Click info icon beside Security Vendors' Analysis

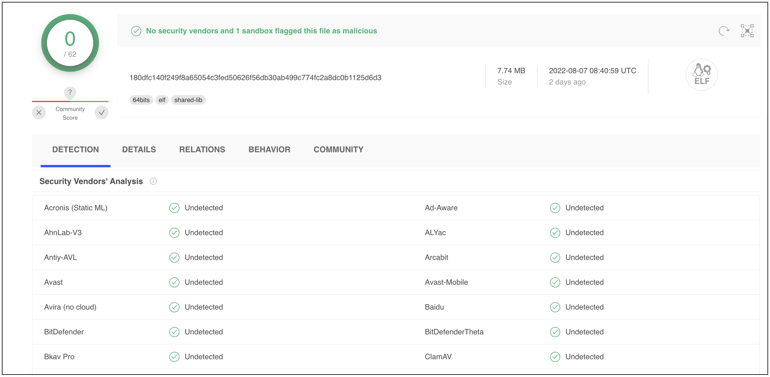153,182
